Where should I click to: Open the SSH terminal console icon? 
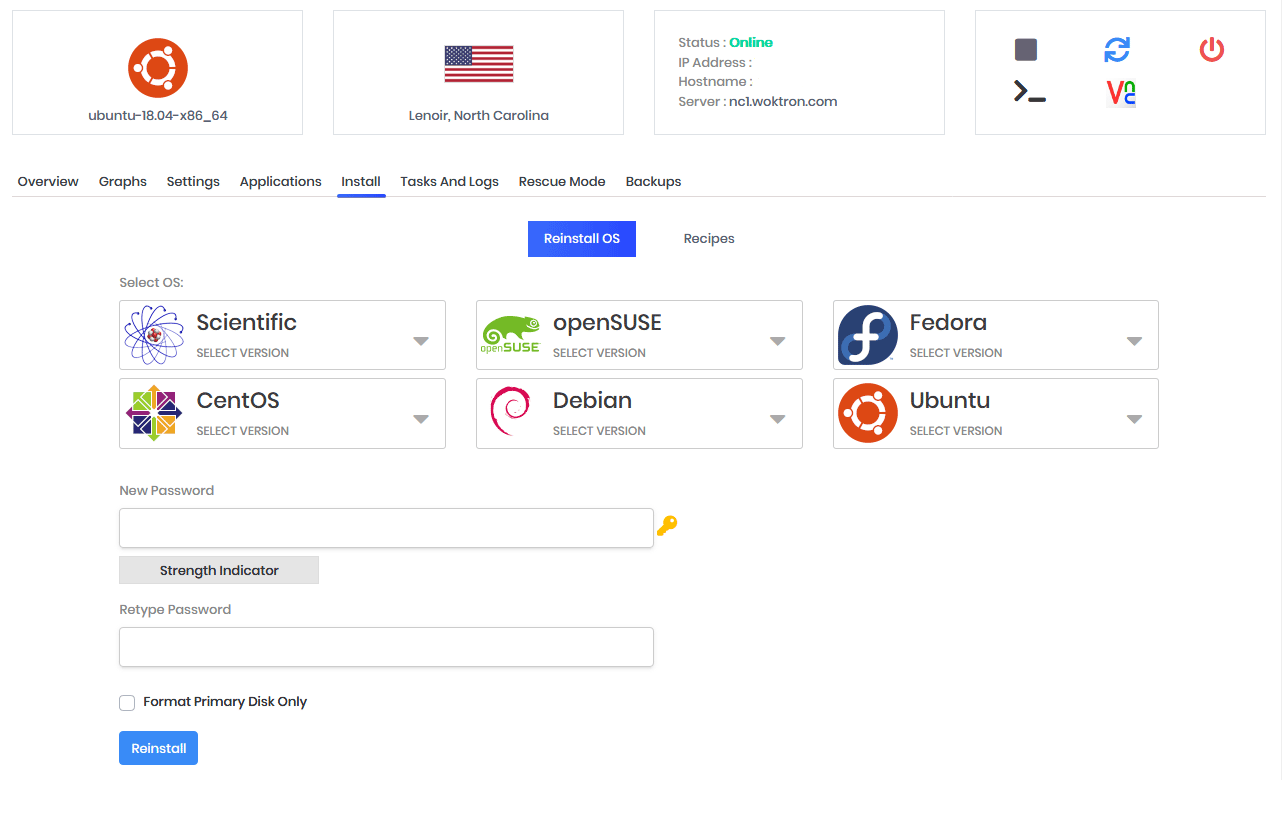click(x=1029, y=92)
